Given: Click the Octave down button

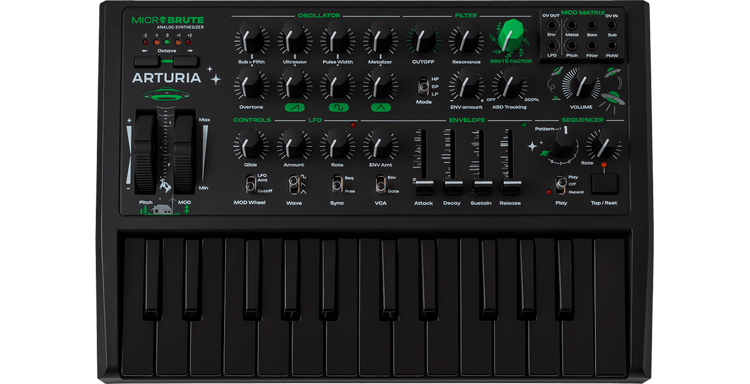Looking at the screenshot, I should [147, 61].
